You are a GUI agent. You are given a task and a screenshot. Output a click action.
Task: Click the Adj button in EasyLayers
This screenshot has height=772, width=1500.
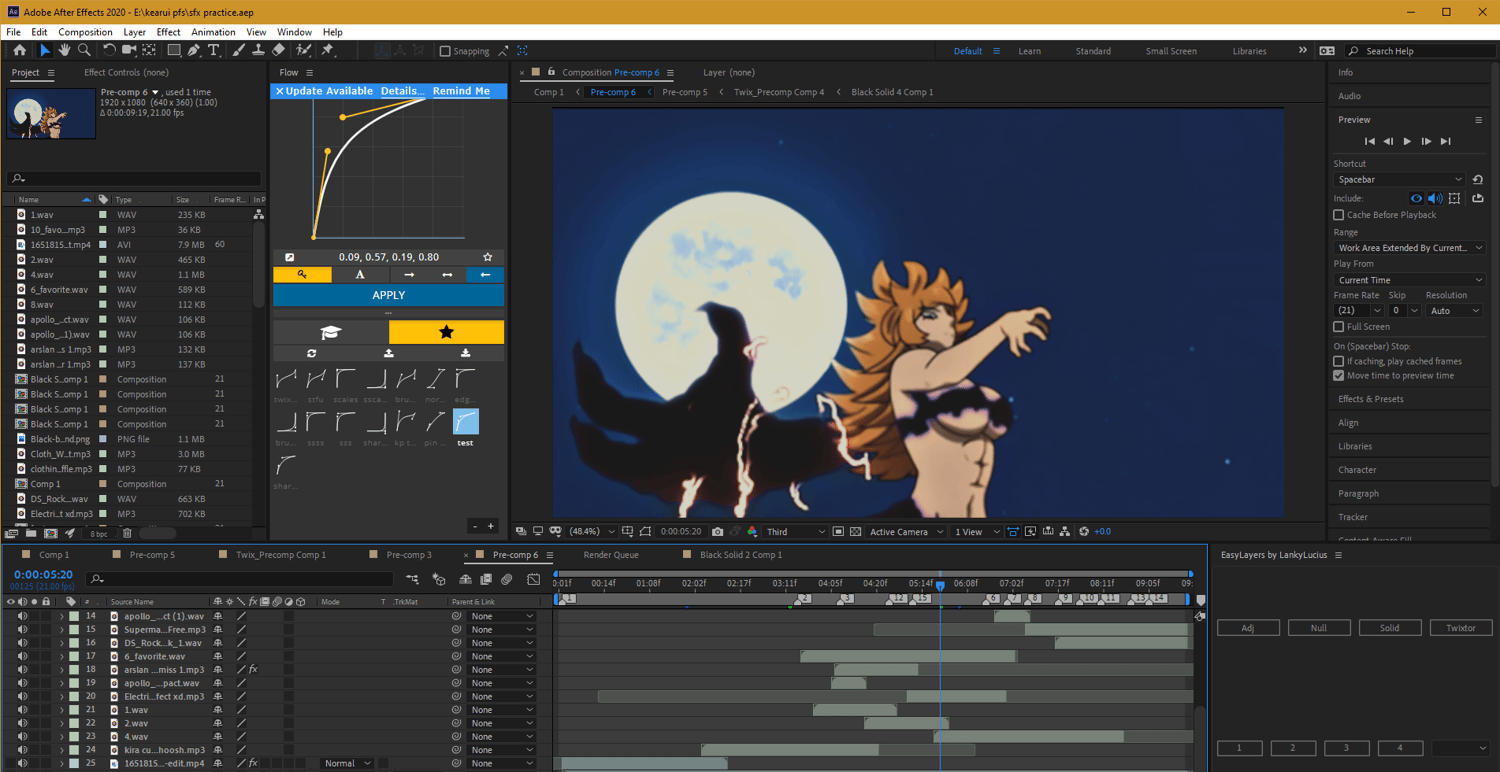pyautogui.click(x=1248, y=628)
